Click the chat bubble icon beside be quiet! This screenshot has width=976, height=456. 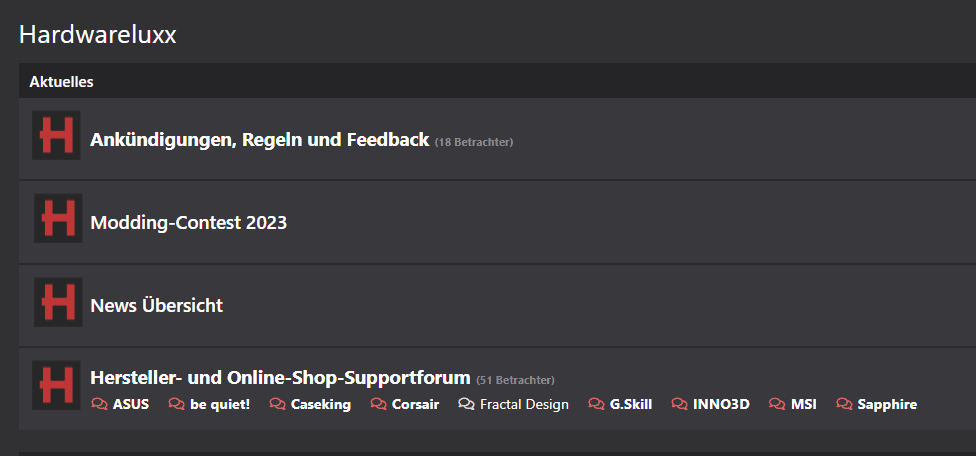tap(176, 405)
